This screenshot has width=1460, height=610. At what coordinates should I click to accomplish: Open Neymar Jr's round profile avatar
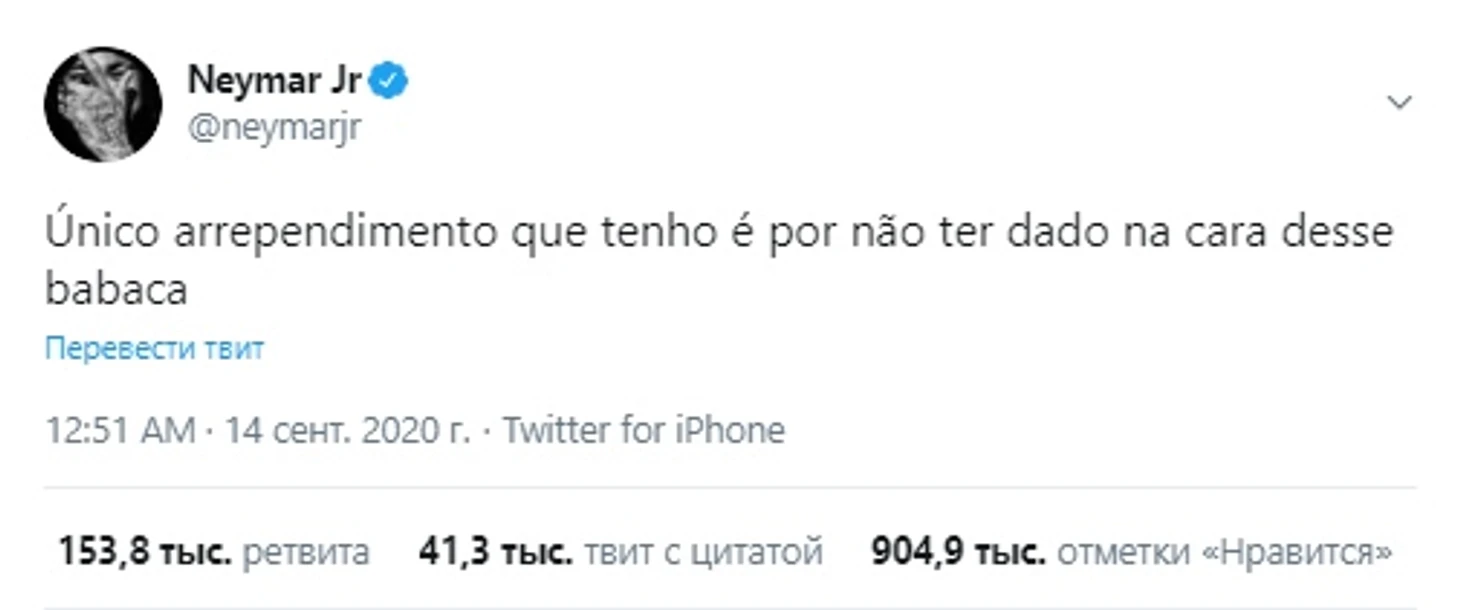click(x=102, y=104)
